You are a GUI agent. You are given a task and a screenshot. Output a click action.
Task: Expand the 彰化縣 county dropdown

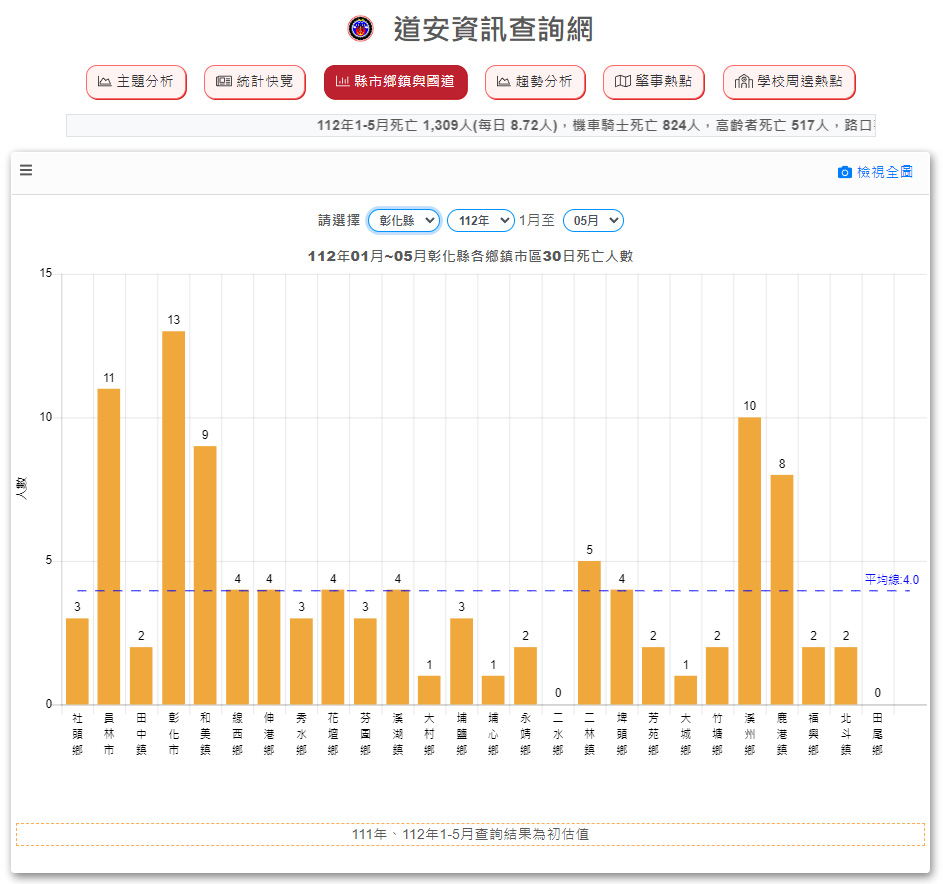point(404,220)
